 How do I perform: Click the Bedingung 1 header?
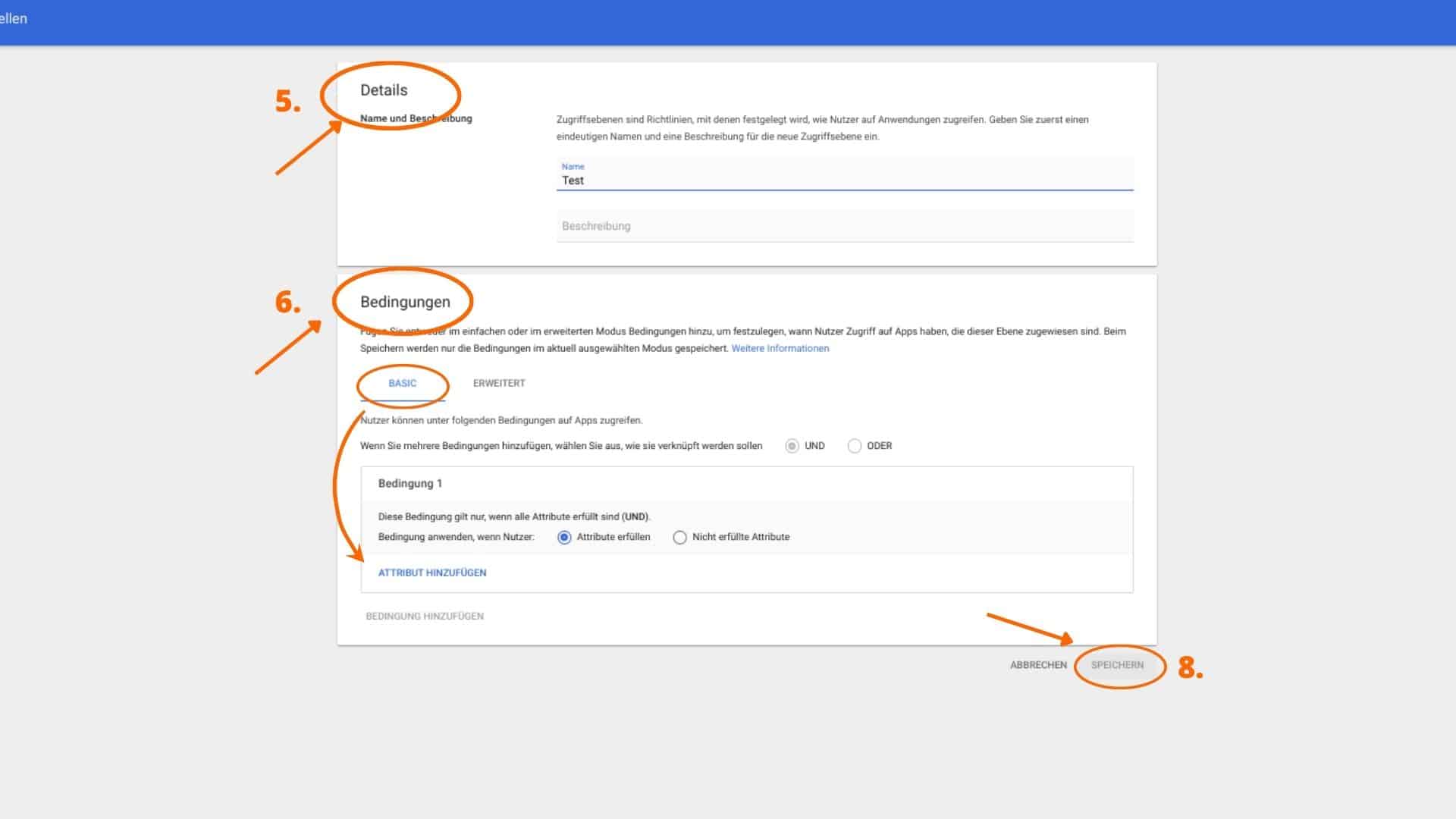tap(410, 484)
